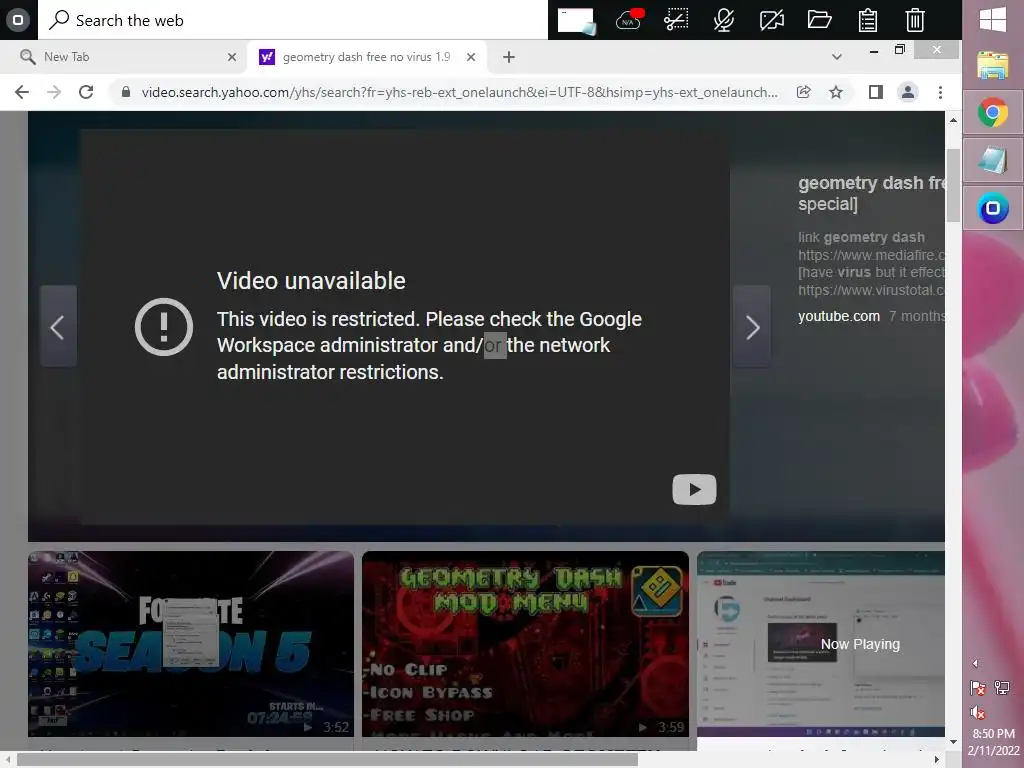The height and width of the screenshot is (768, 1024).
Task: Bookmark this page with the star icon
Action: click(x=836, y=92)
